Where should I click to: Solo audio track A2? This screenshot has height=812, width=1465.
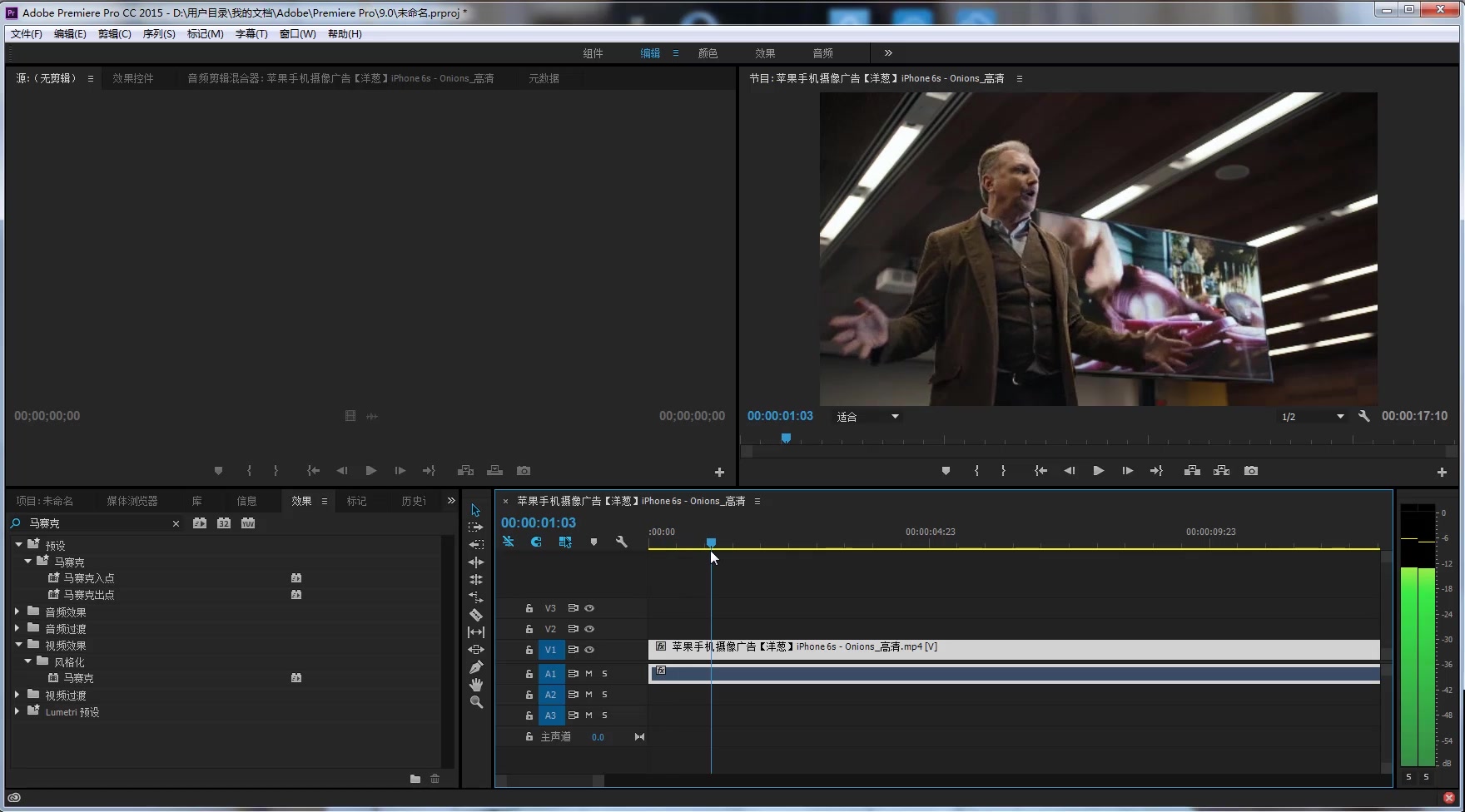click(x=604, y=695)
